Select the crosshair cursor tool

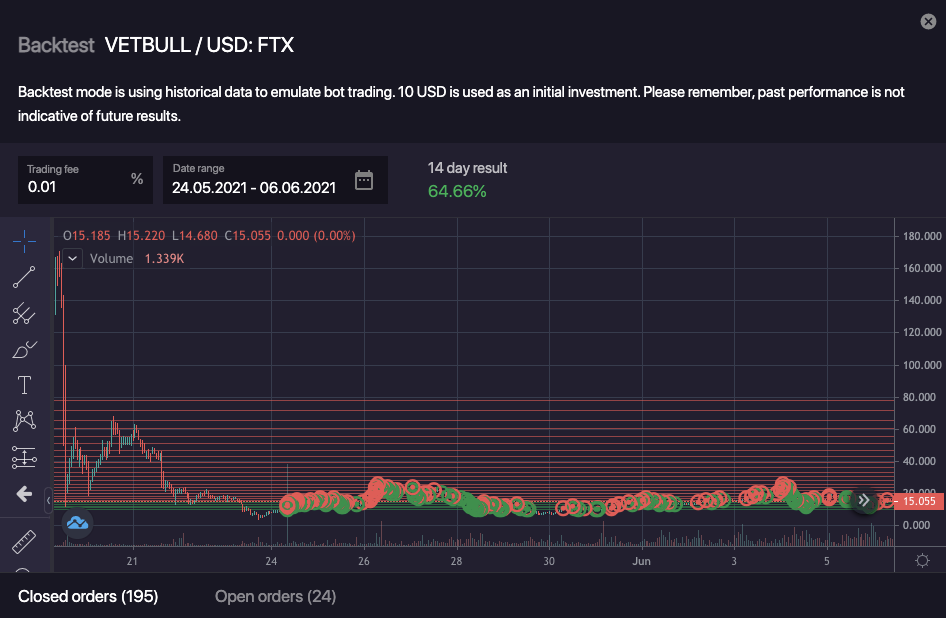24,241
